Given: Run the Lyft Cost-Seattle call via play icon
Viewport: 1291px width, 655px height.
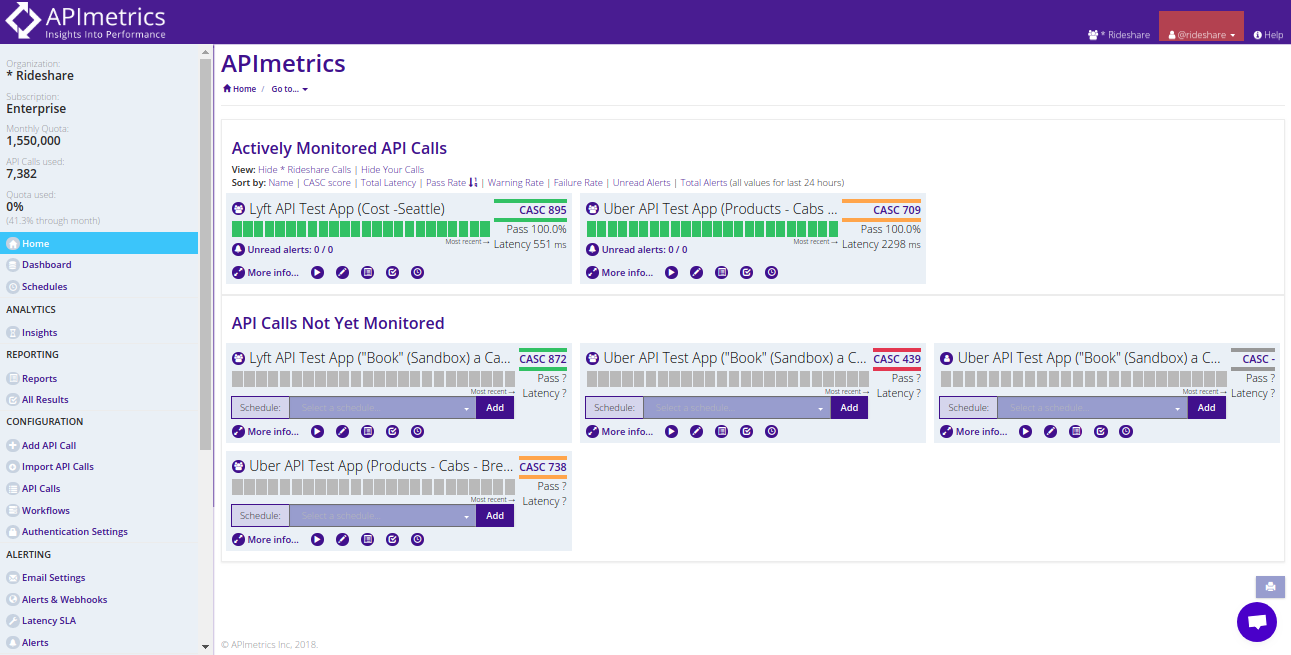Looking at the screenshot, I should (317, 272).
